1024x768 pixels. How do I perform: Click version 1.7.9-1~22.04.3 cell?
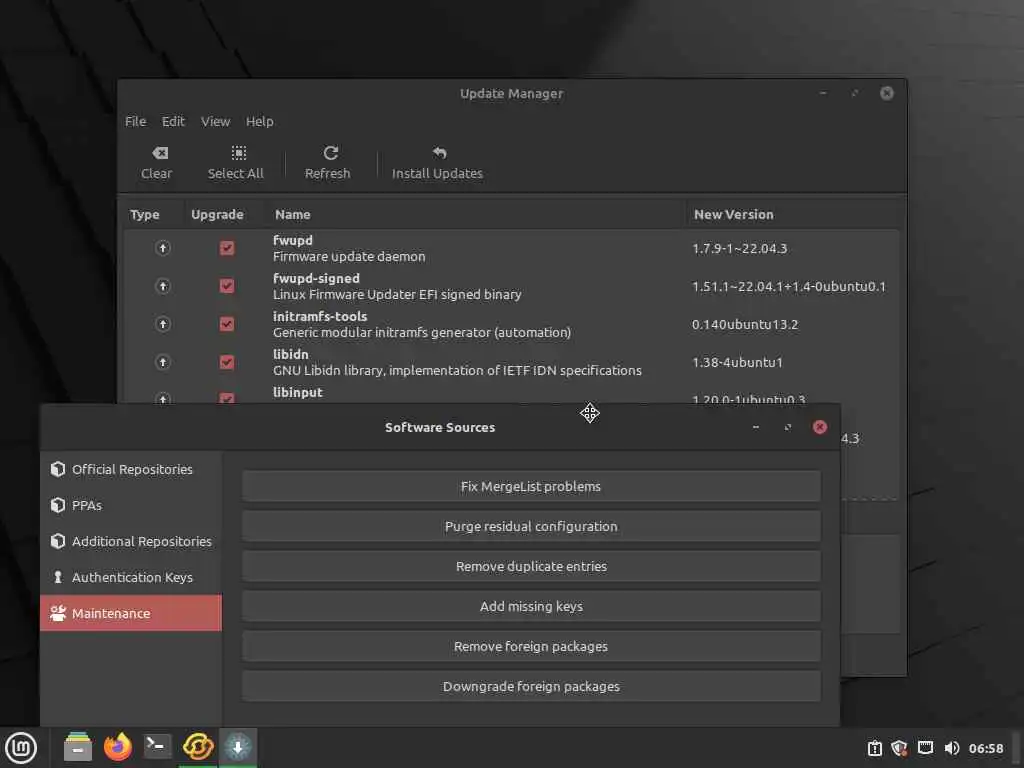click(739, 248)
